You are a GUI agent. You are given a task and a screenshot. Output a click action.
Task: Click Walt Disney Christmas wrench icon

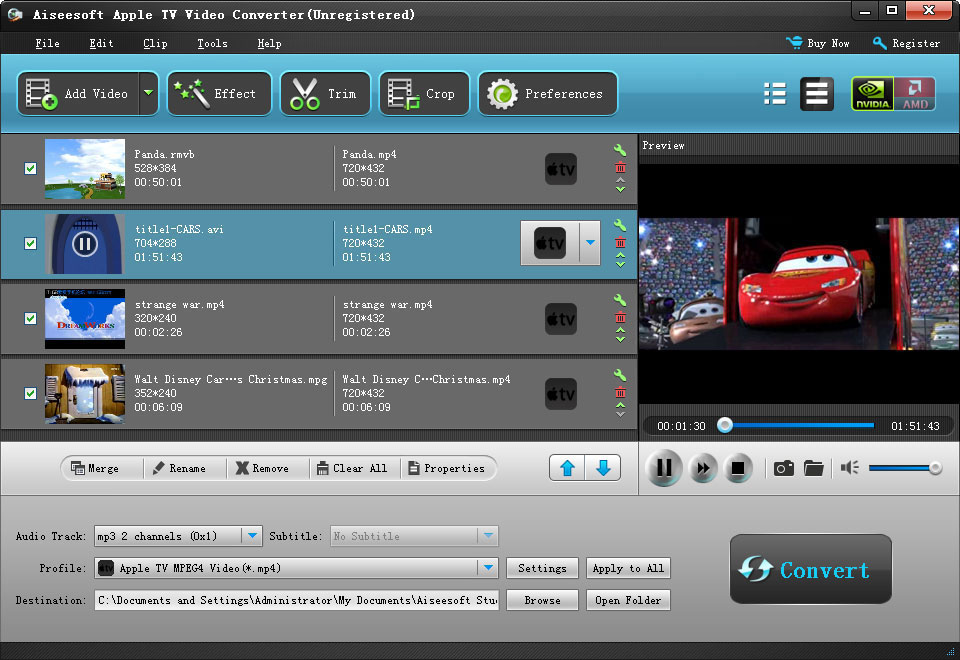pos(620,375)
